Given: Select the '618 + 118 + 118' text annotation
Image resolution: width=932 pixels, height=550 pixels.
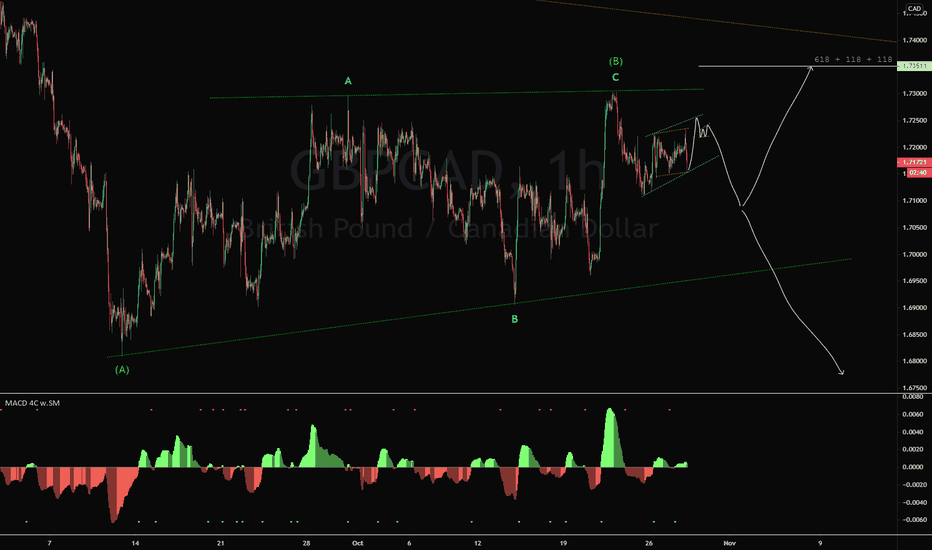Looking at the screenshot, I should [x=853, y=59].
